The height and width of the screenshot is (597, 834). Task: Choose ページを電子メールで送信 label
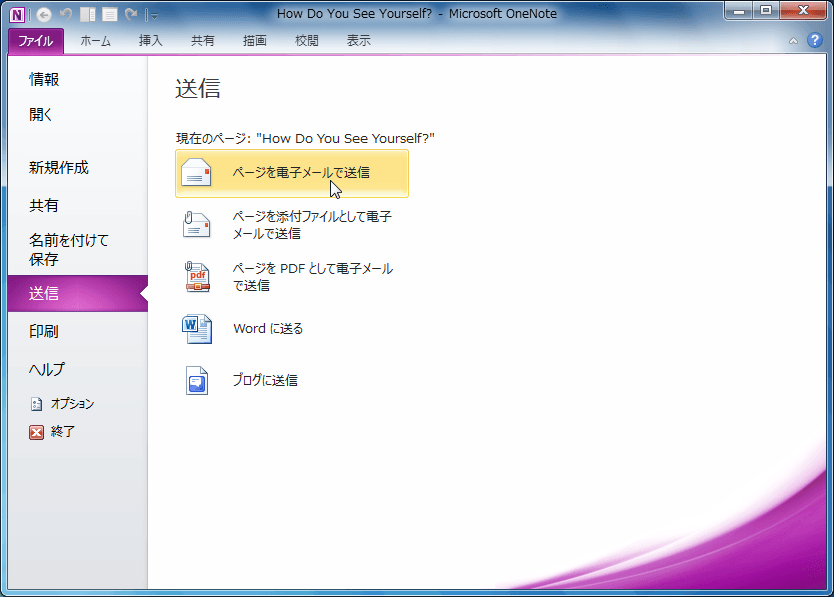point(301,173)
